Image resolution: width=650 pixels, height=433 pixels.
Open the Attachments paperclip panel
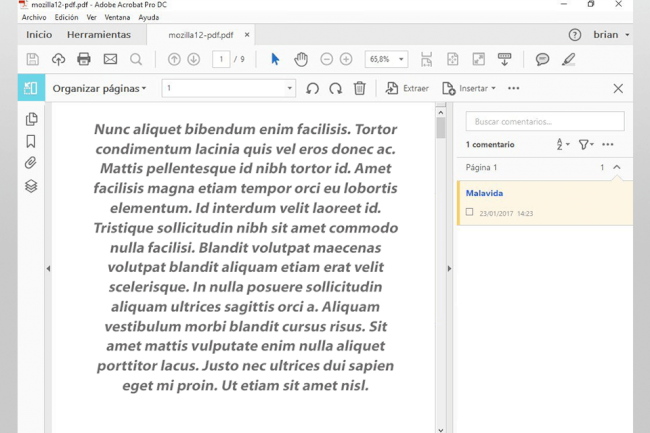(x=31, y=164)
